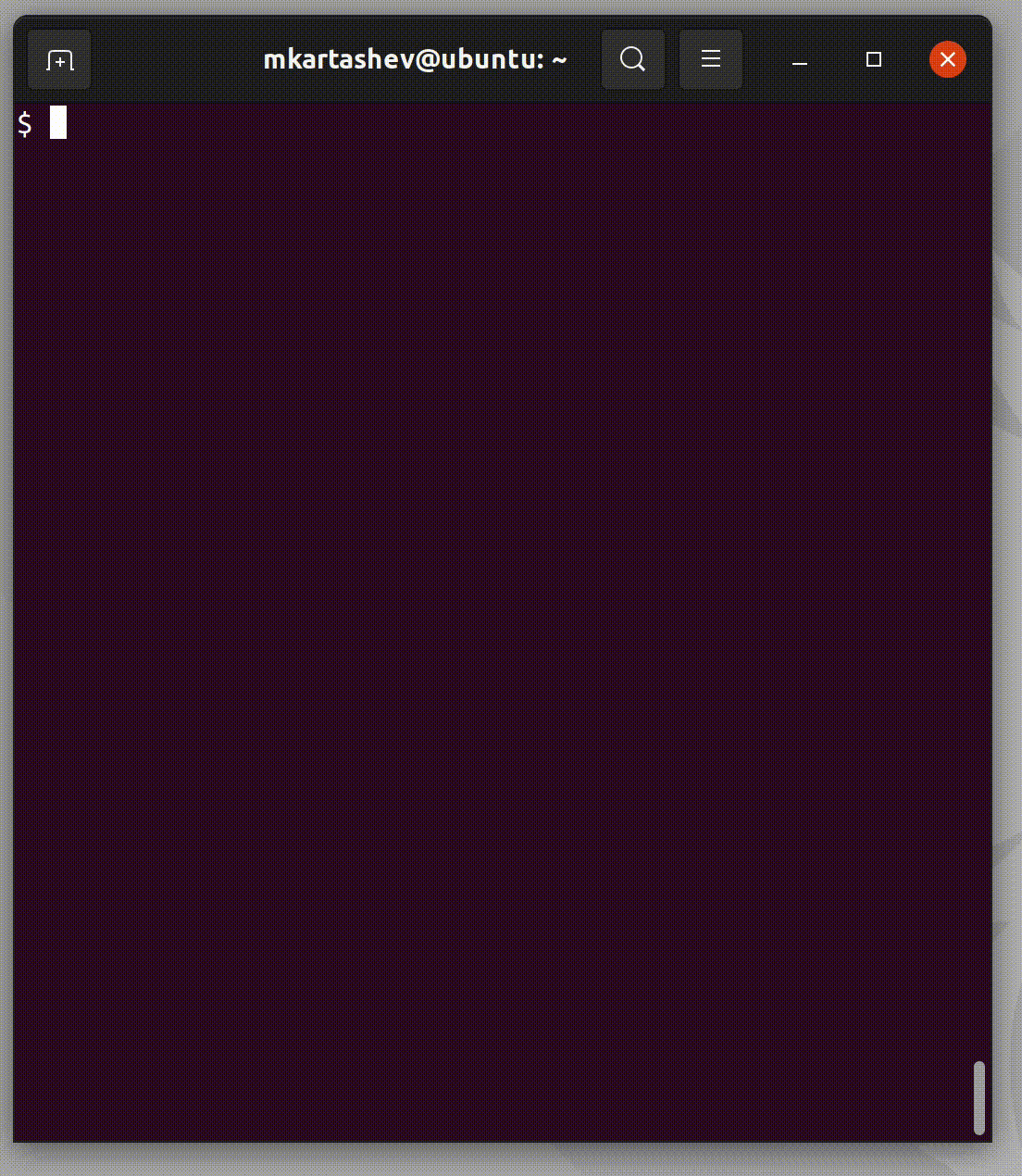Viewport: 1022px width, 1176px height.
Task: Click the window title mkartashev@ubuntu: ~
Action: point(416,60)
